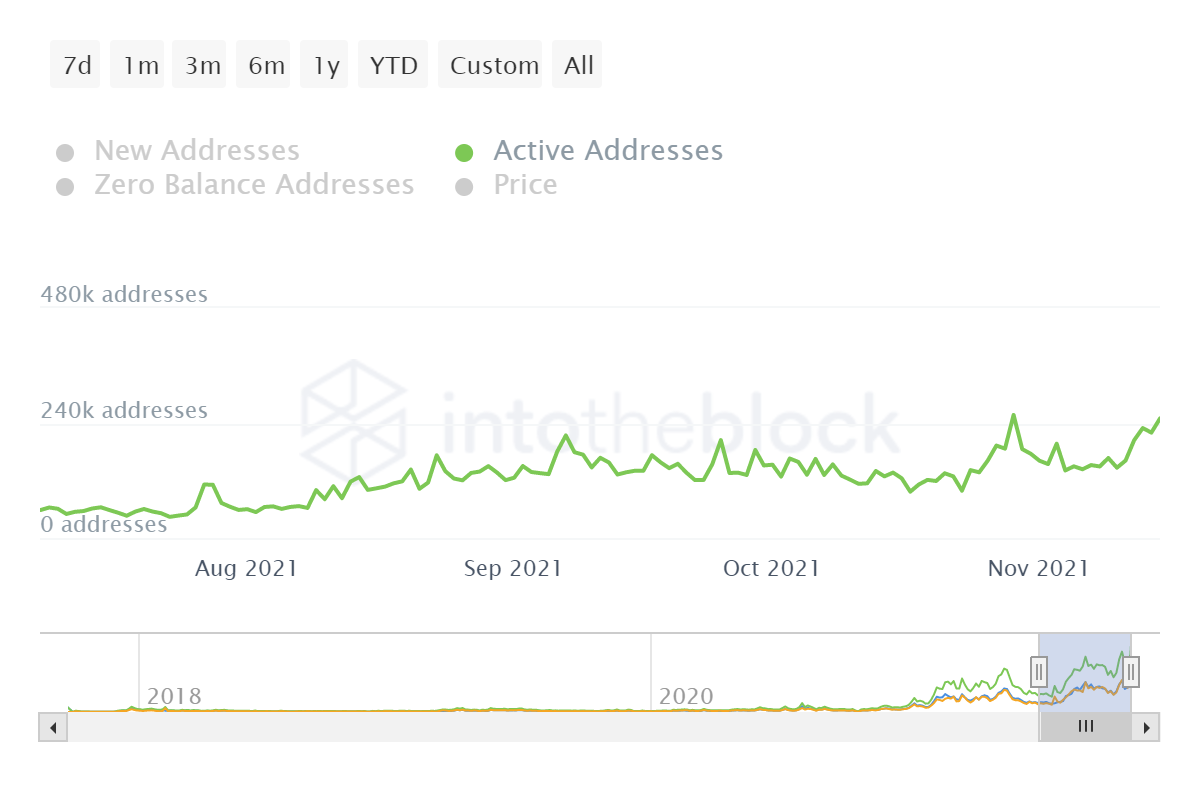1200x800 pixels.
Task: Click the navigator scrollbar thumb
Action: [1085, 727]
